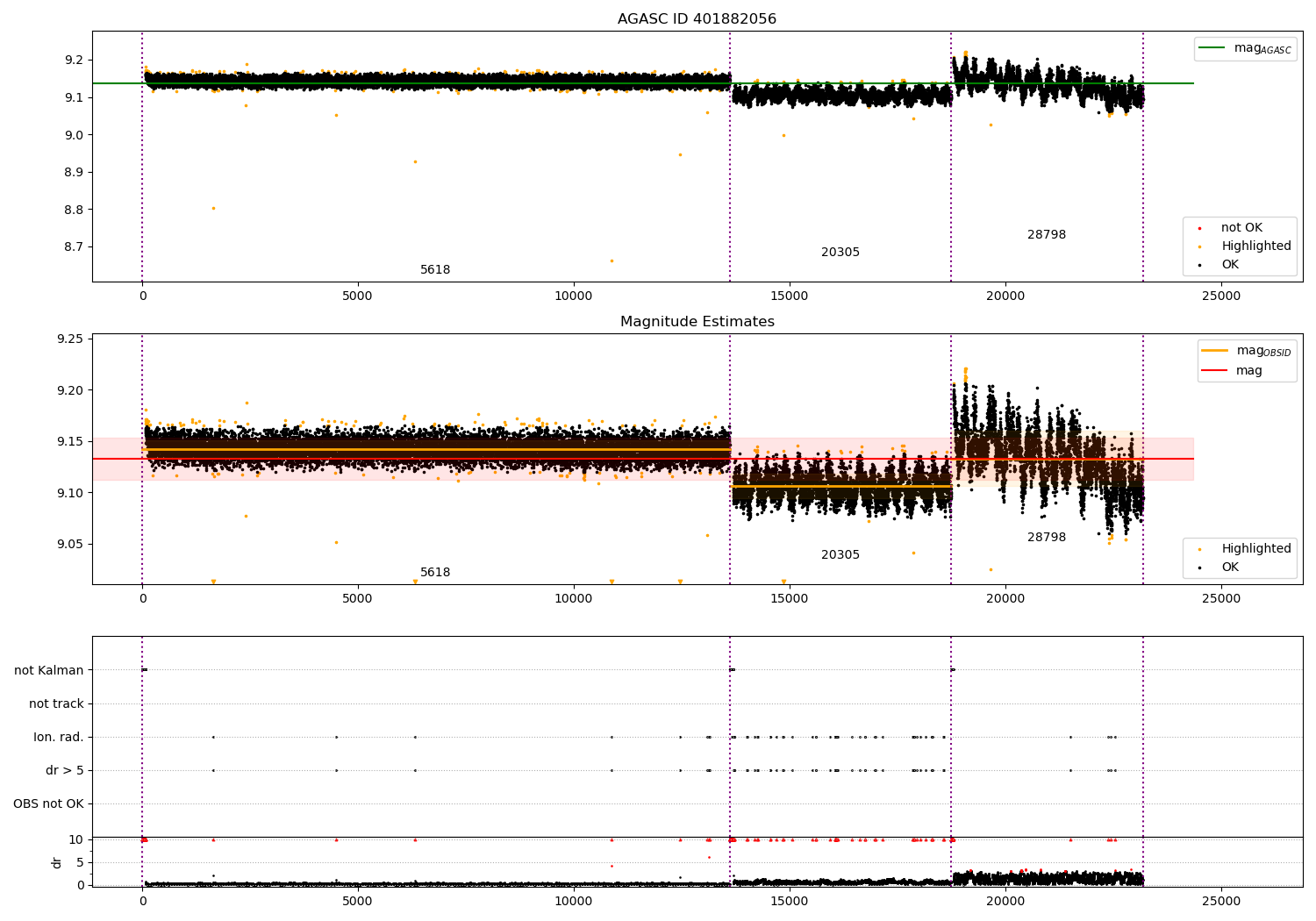Click the black 'OK' entry in top legend

click(1218, 265)
